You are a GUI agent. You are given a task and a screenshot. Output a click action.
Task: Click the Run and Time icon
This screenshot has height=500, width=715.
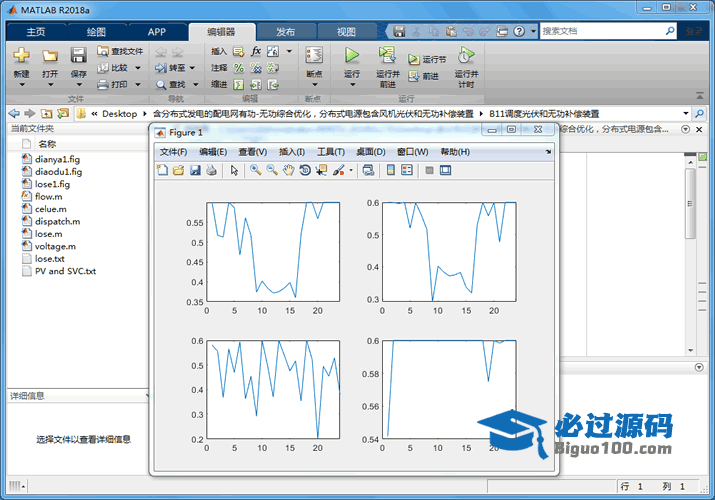(x=466, y=55)
